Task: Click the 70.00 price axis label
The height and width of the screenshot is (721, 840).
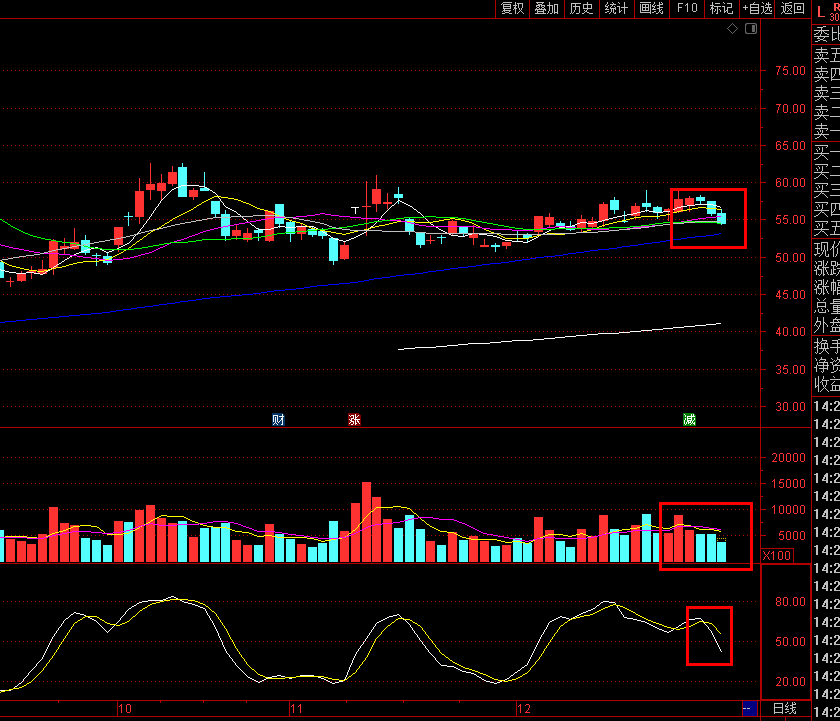Action: 790,109
